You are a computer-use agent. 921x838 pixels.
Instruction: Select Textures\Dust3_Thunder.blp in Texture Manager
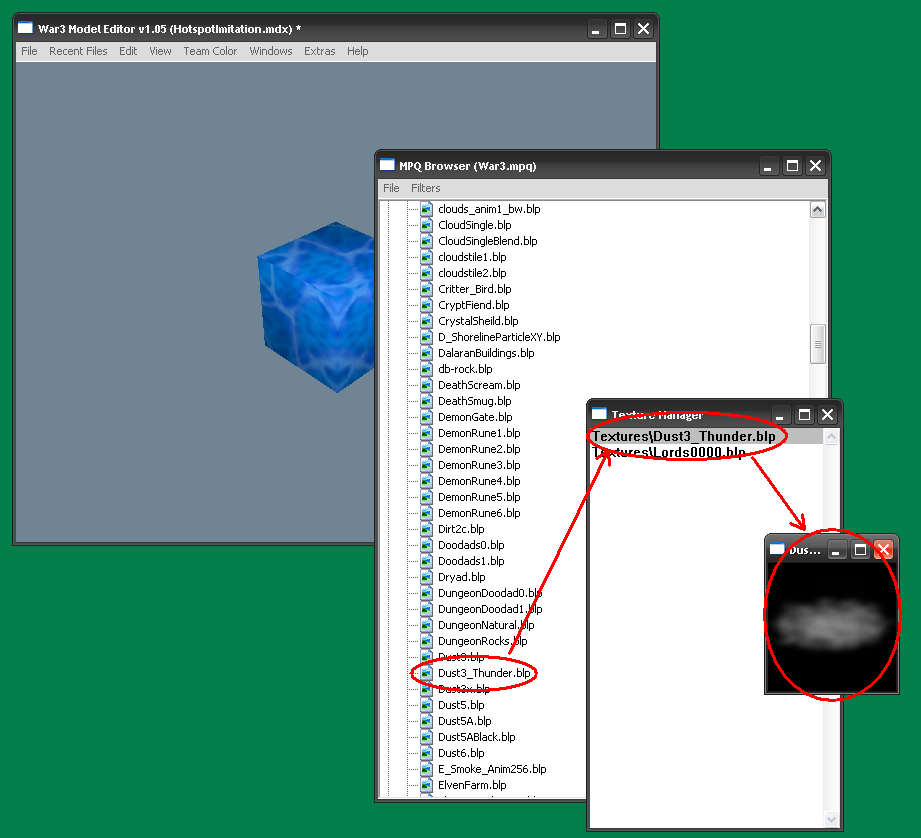pos(684,436)
